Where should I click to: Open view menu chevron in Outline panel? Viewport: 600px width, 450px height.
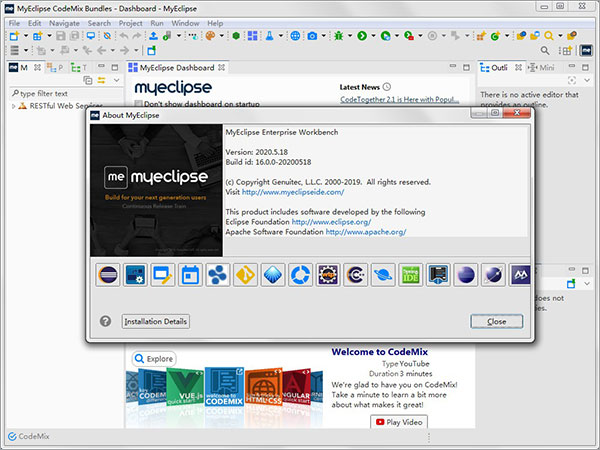587,80
